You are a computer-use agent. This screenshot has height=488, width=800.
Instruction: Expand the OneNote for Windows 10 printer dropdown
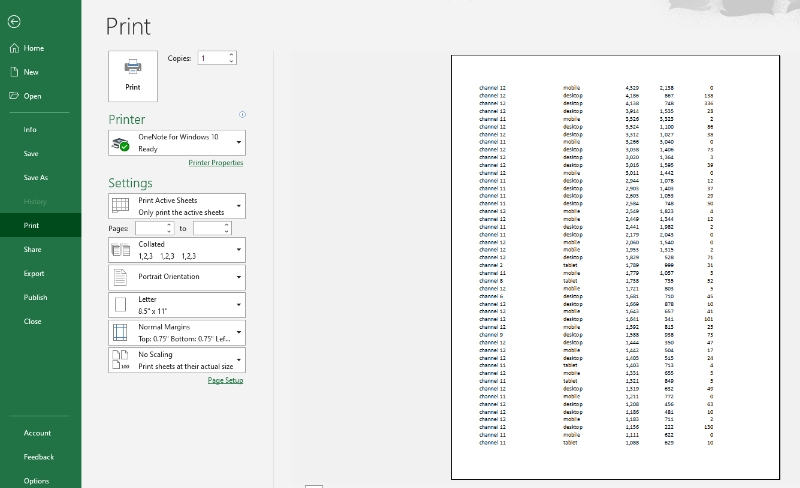click(x=239, y=142)
